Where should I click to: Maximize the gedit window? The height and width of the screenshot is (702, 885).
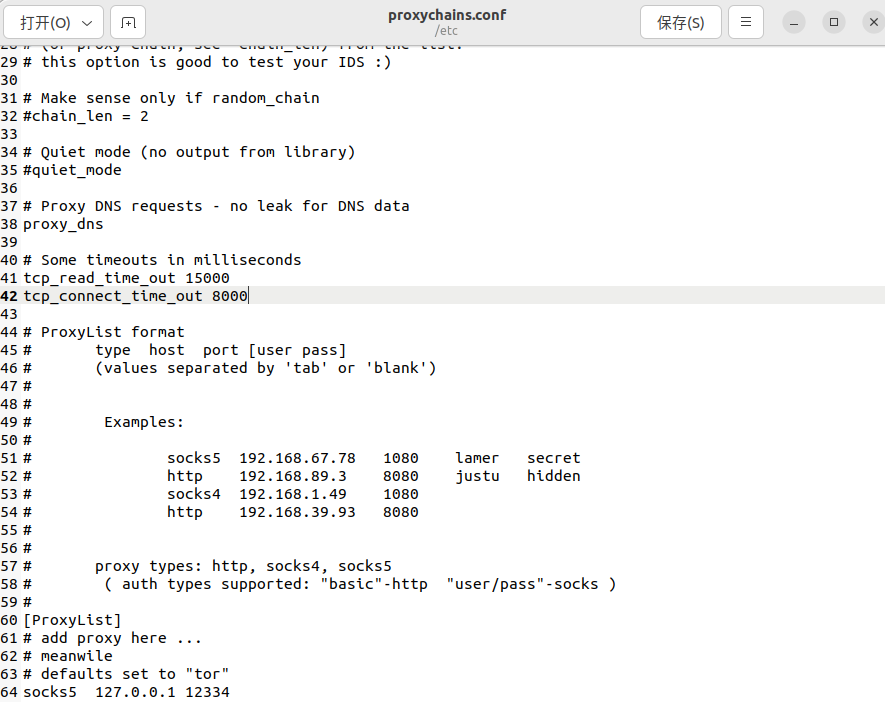coord(834,23)
